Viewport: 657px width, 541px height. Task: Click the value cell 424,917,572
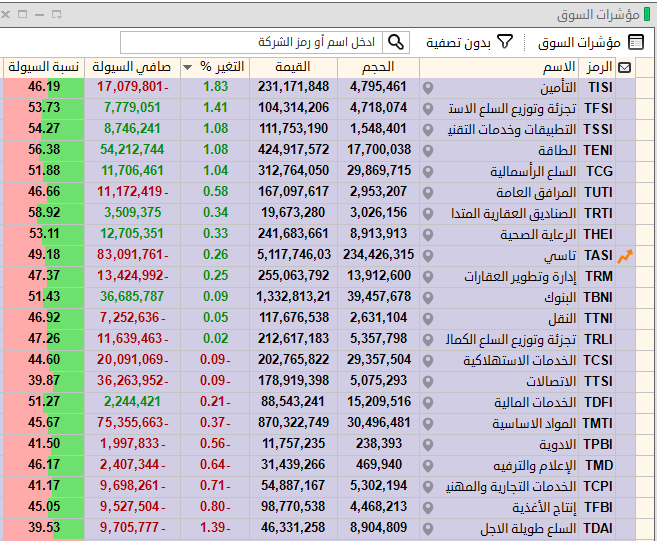(x=293, y=150)
